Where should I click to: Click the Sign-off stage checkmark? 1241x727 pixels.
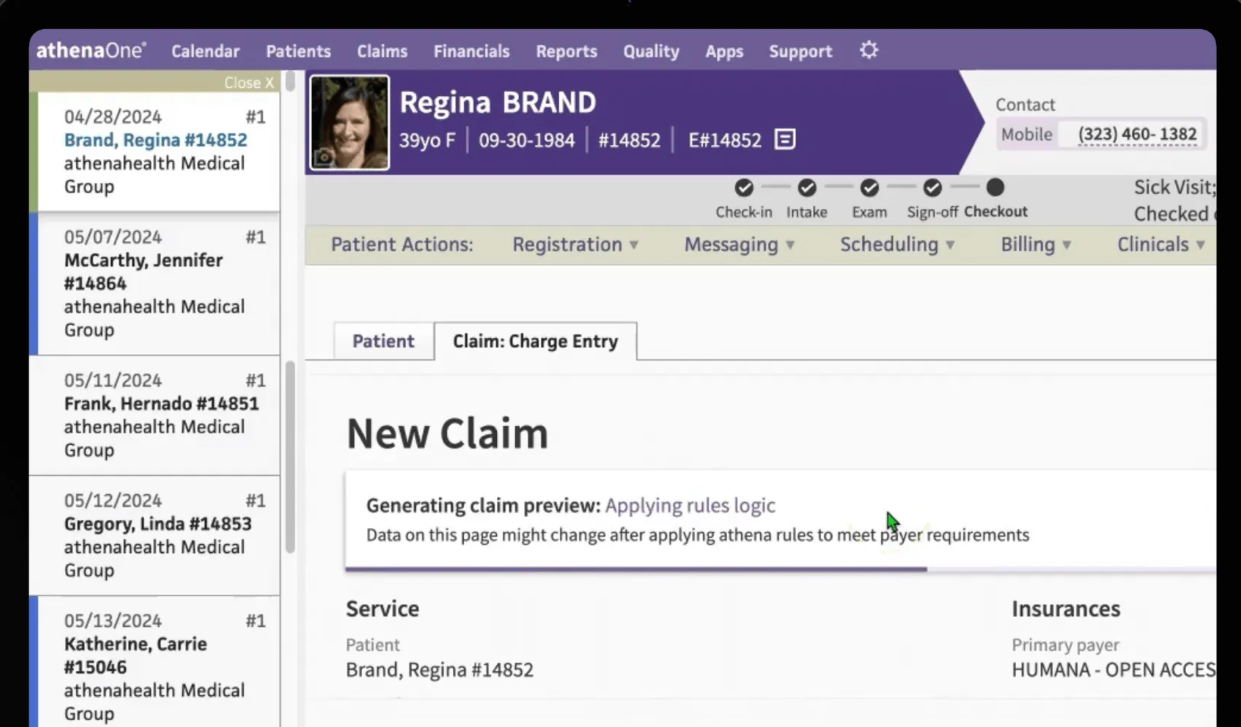coord(932,187)
